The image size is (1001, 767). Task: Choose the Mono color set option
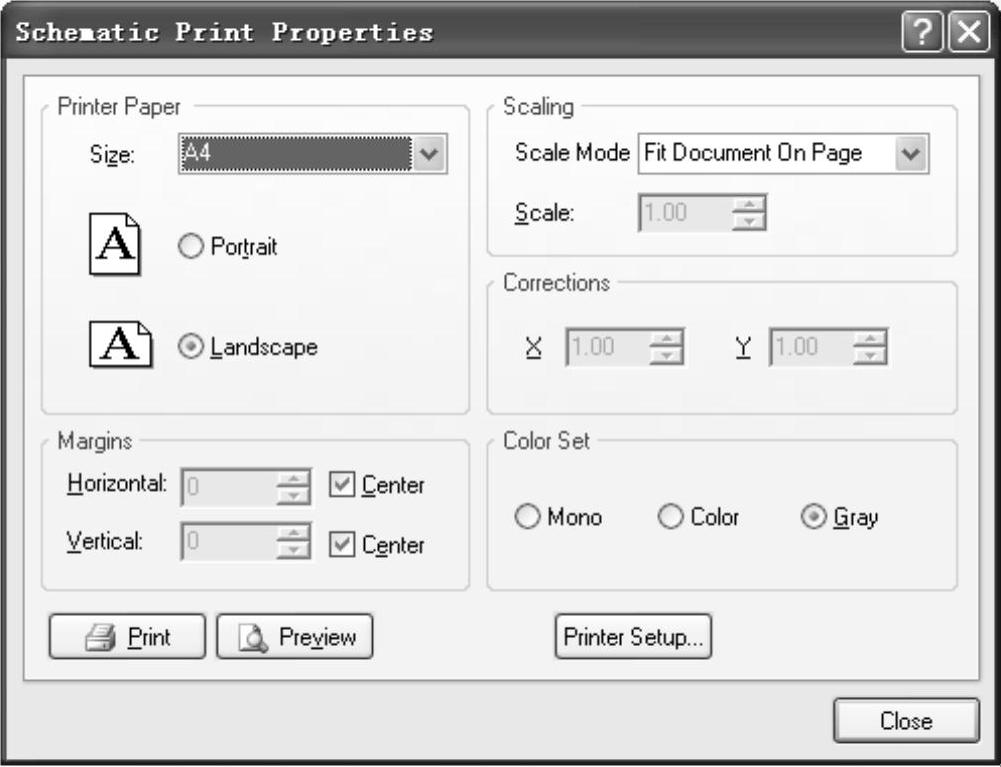527,517
